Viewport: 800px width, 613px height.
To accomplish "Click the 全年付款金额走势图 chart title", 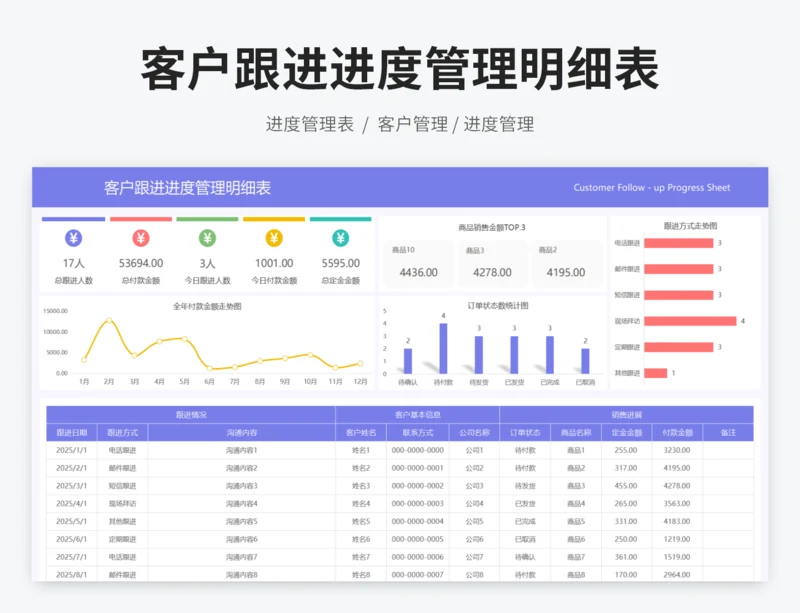I will 207,306.
